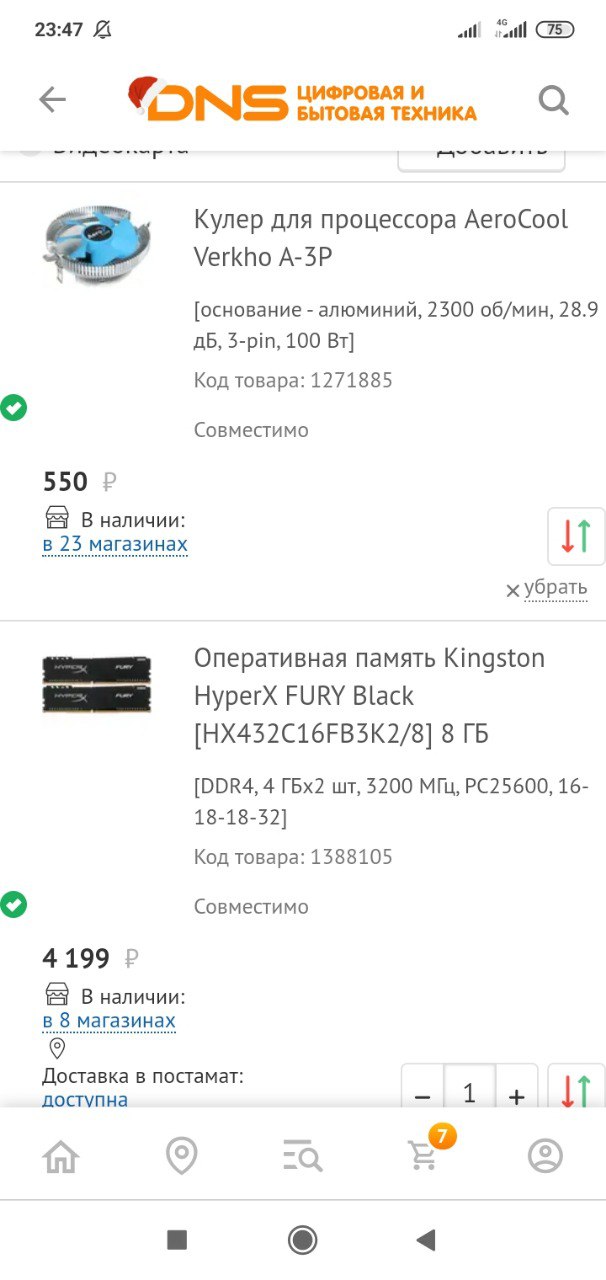This screenshot has width=606, height=1280.
Task: Open shopping cart with 7 items
Action: [x=424, y=1156]
